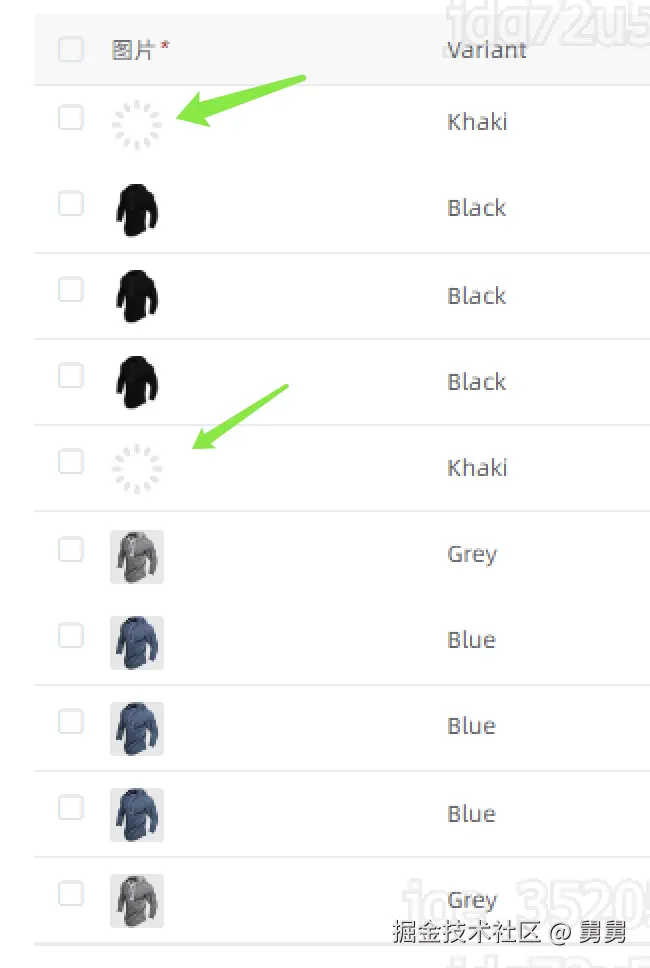Tick the first Grey row checkbox

pyautogui.click(x=71, y=549)
